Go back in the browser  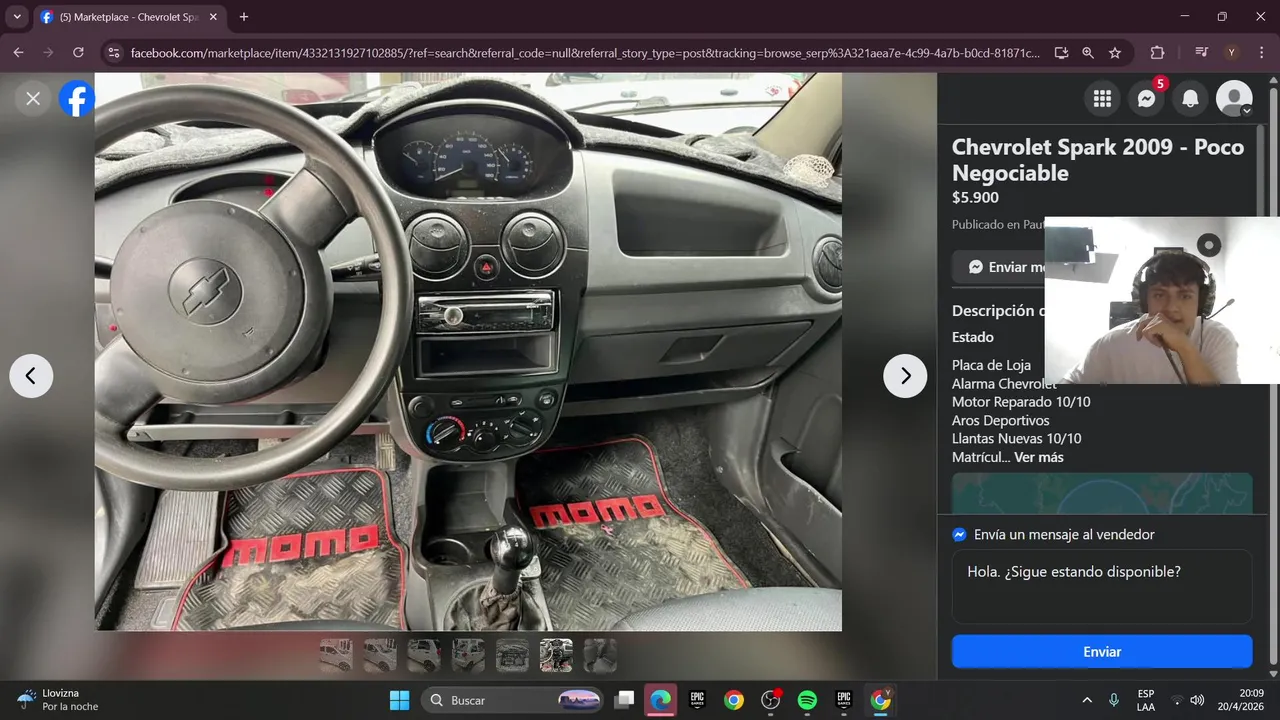pyautogui.click(x=18, y=53)
